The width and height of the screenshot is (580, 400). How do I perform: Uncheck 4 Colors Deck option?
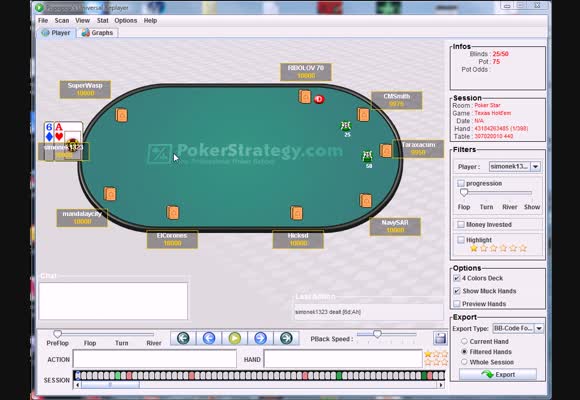pos(457,278)
